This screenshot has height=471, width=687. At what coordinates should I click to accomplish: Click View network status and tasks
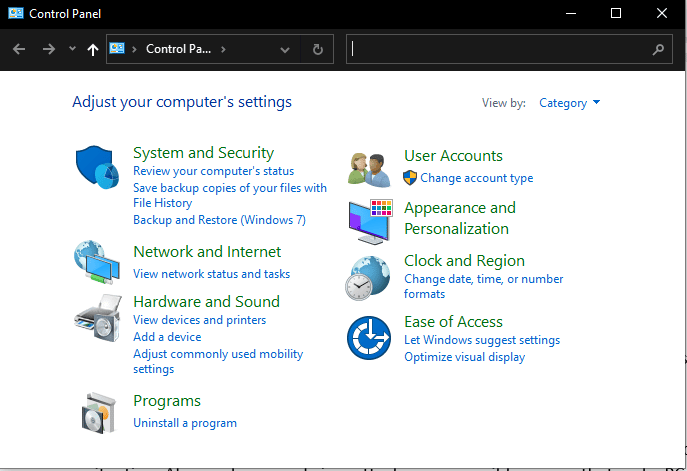coord(211,274)
